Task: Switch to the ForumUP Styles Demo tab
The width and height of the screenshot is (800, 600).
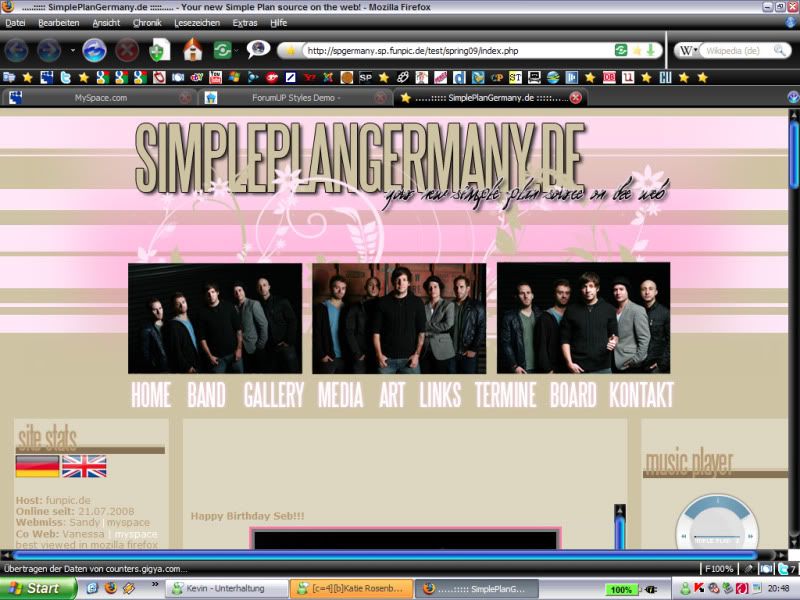Action: [x=294, y=97]
